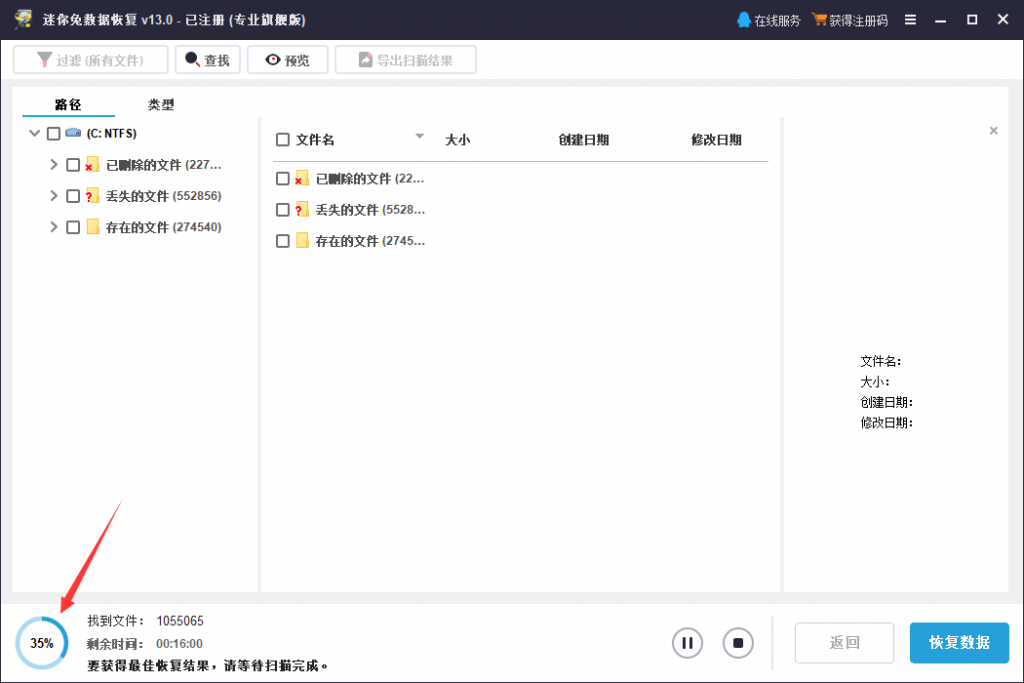Stop the scan with the stop button
The width and height of the screenshot is (1024, 683).
point(738,643)
